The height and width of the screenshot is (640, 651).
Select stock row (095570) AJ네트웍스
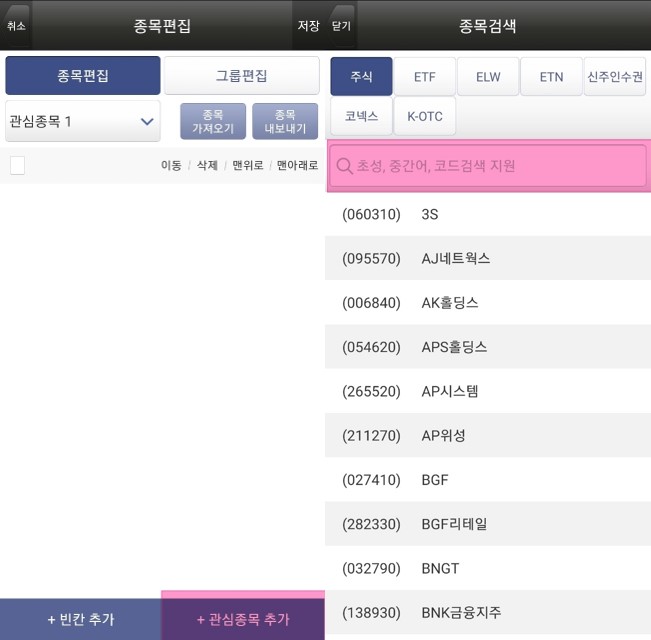[x=488, y=258]
